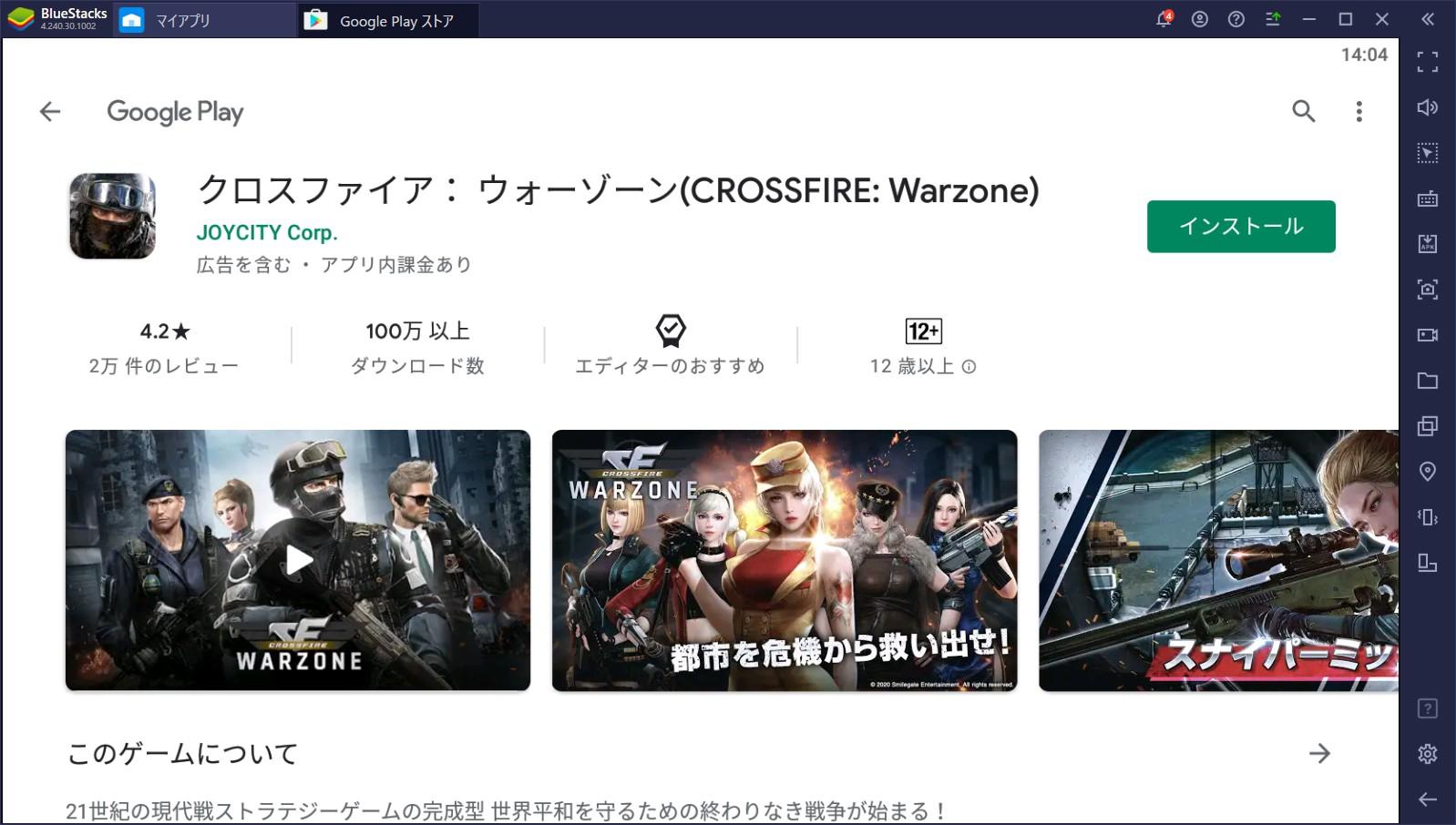Viewport: 1456px width, 825px height.
Task: Click the install APK icon
Action: point(1428,244)
